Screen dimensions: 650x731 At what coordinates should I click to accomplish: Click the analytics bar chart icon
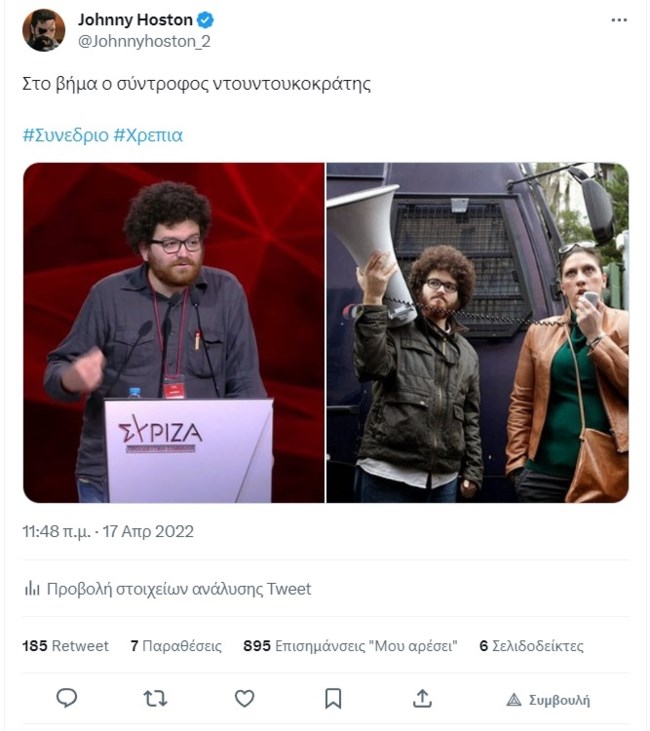pos(32,588)
